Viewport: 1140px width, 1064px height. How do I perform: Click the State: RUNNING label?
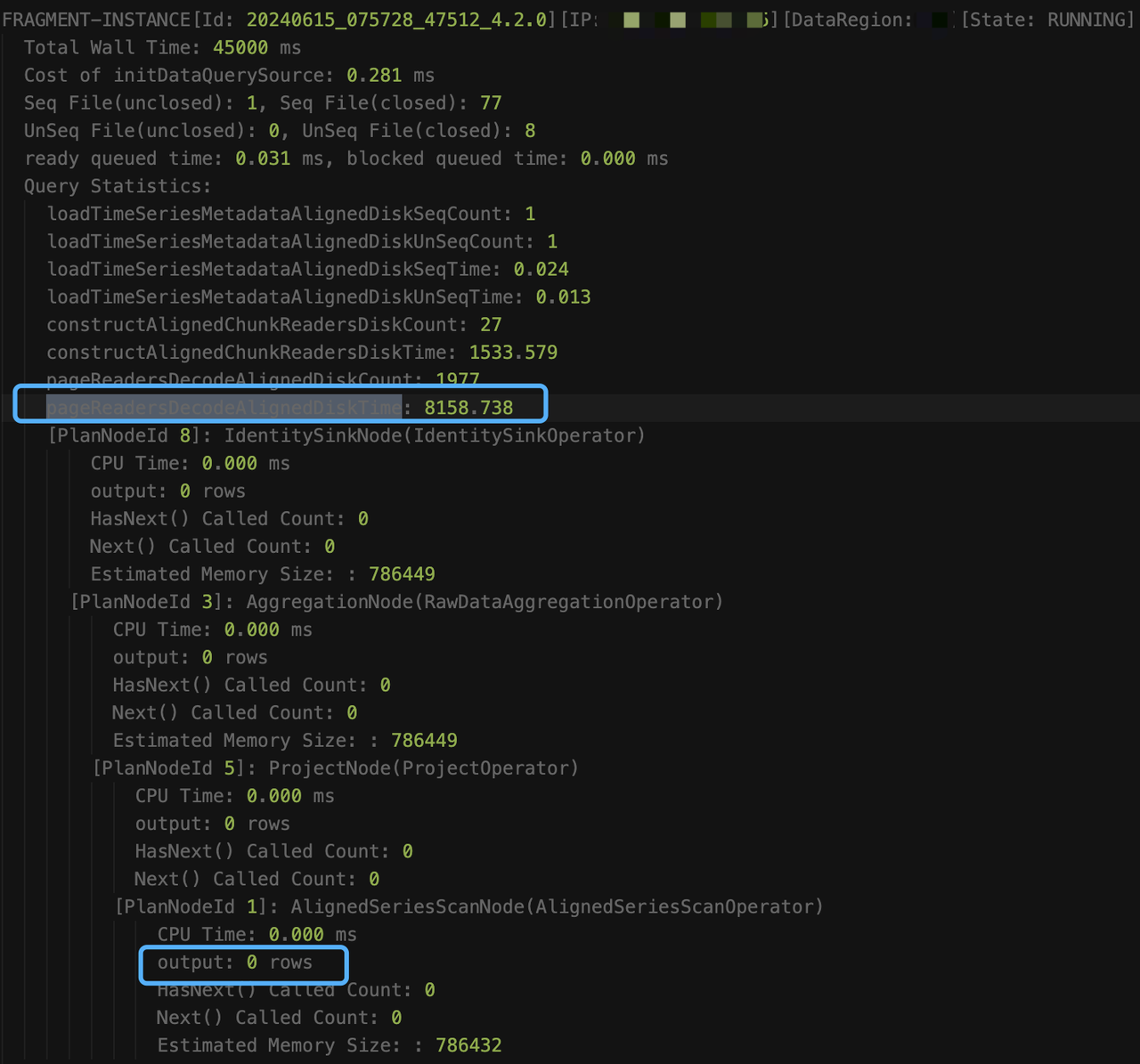point(1047,20)
